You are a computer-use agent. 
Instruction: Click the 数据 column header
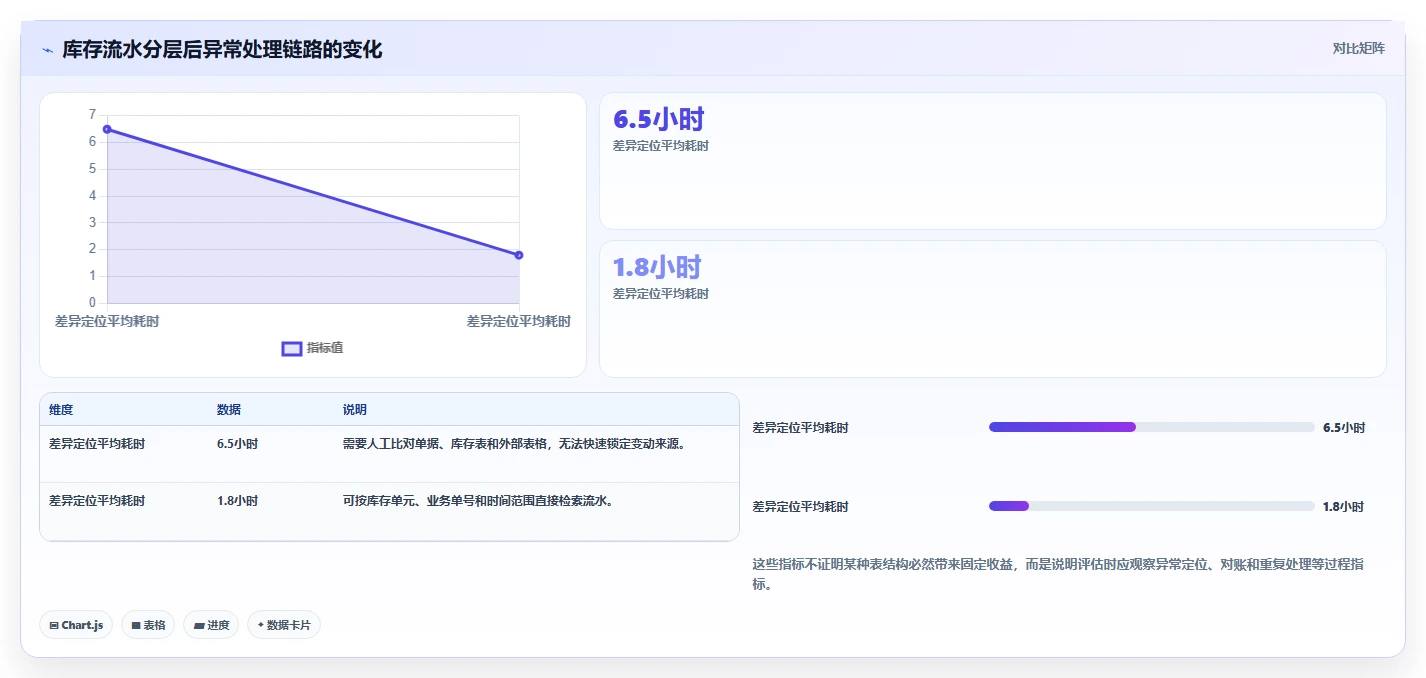(x=229, y=410)
